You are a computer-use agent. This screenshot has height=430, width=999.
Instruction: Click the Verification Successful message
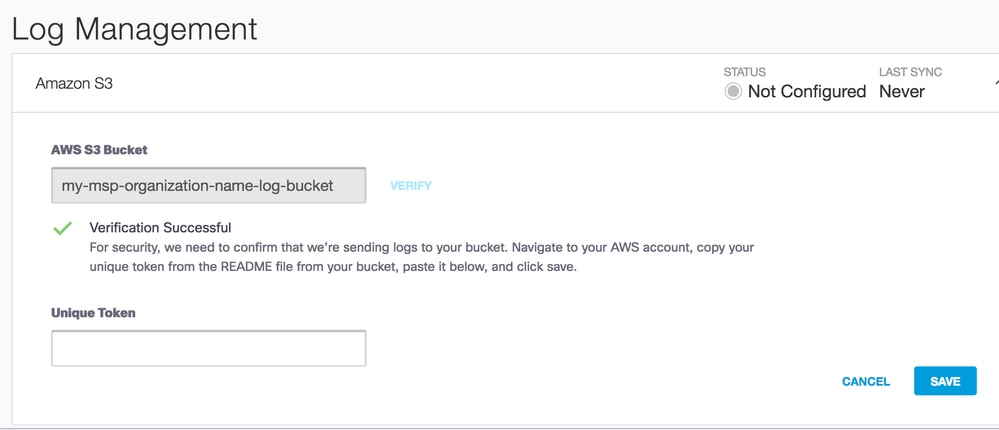160,228
